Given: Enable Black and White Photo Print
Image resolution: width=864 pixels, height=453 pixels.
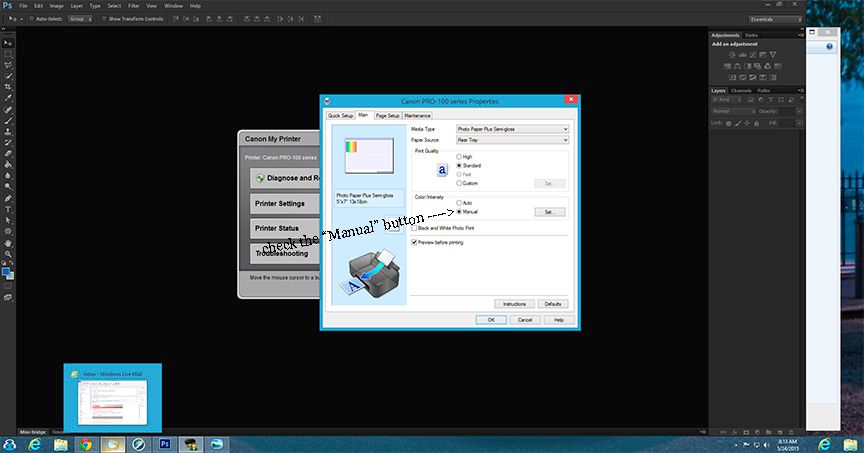Looking at the screenshot, I should [x=415, y=229].
